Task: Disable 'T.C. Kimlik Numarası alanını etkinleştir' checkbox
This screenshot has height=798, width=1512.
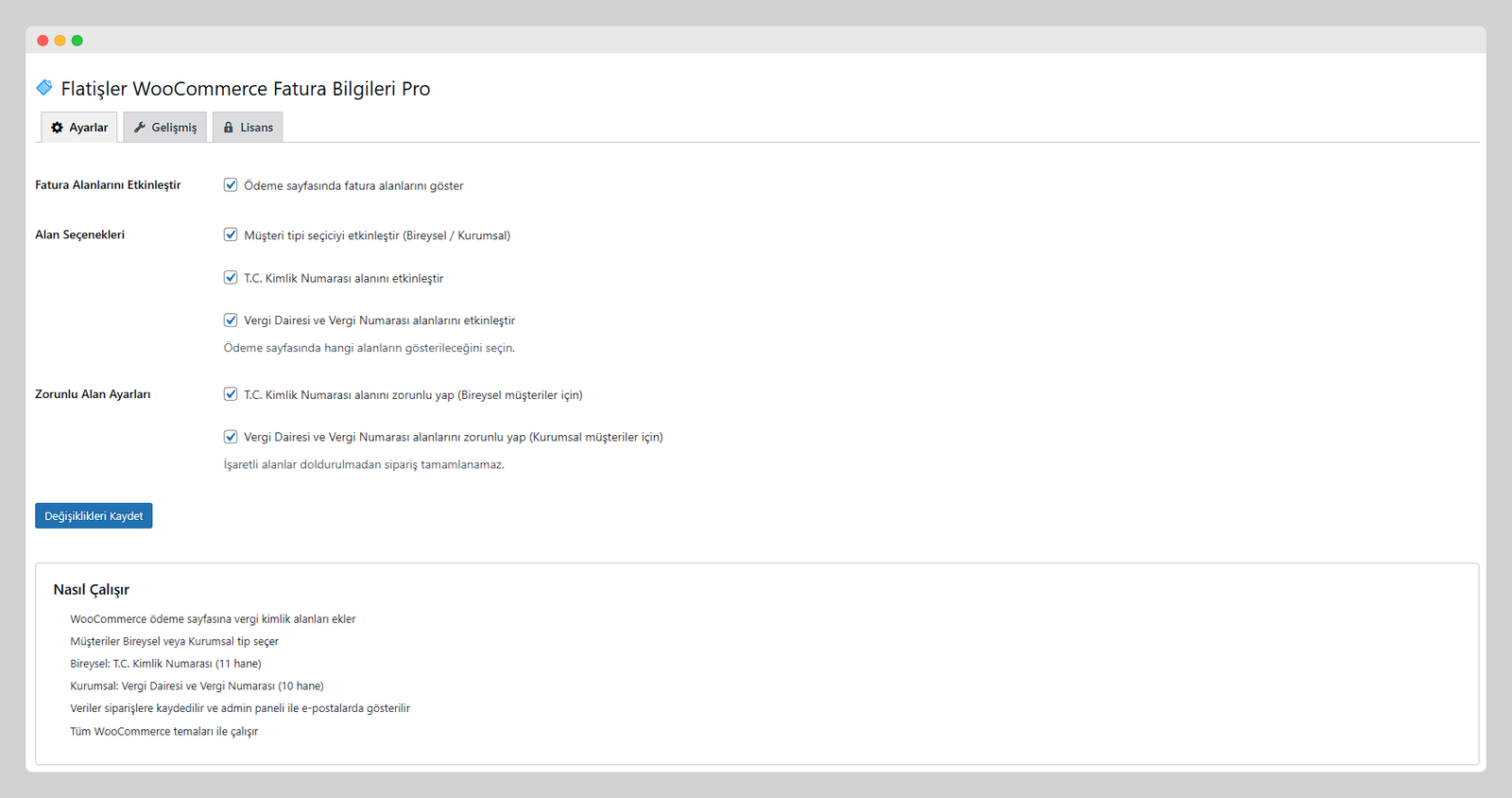Action: tap(231, 278)
